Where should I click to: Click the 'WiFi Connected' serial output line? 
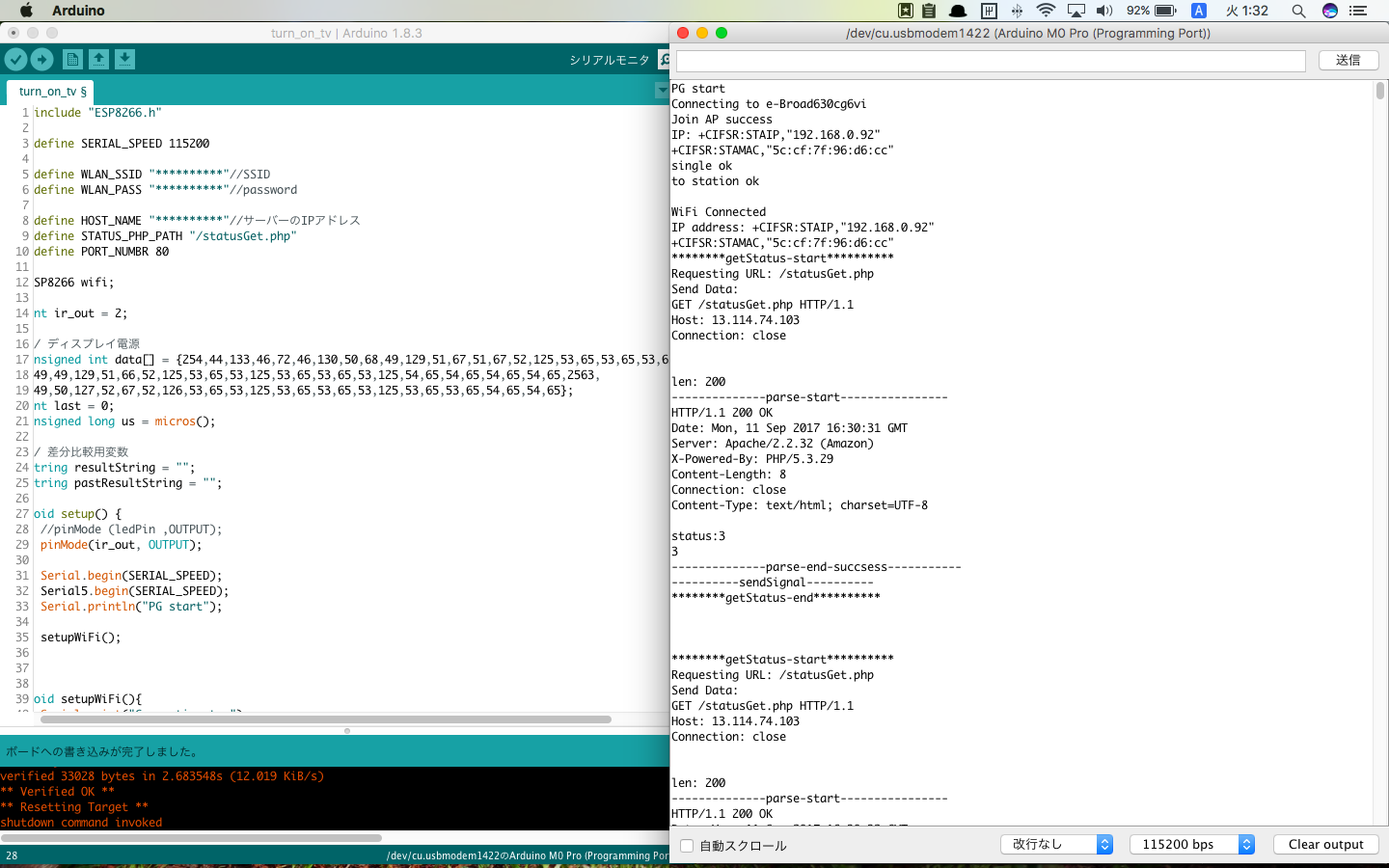click(x=719, y=212)
